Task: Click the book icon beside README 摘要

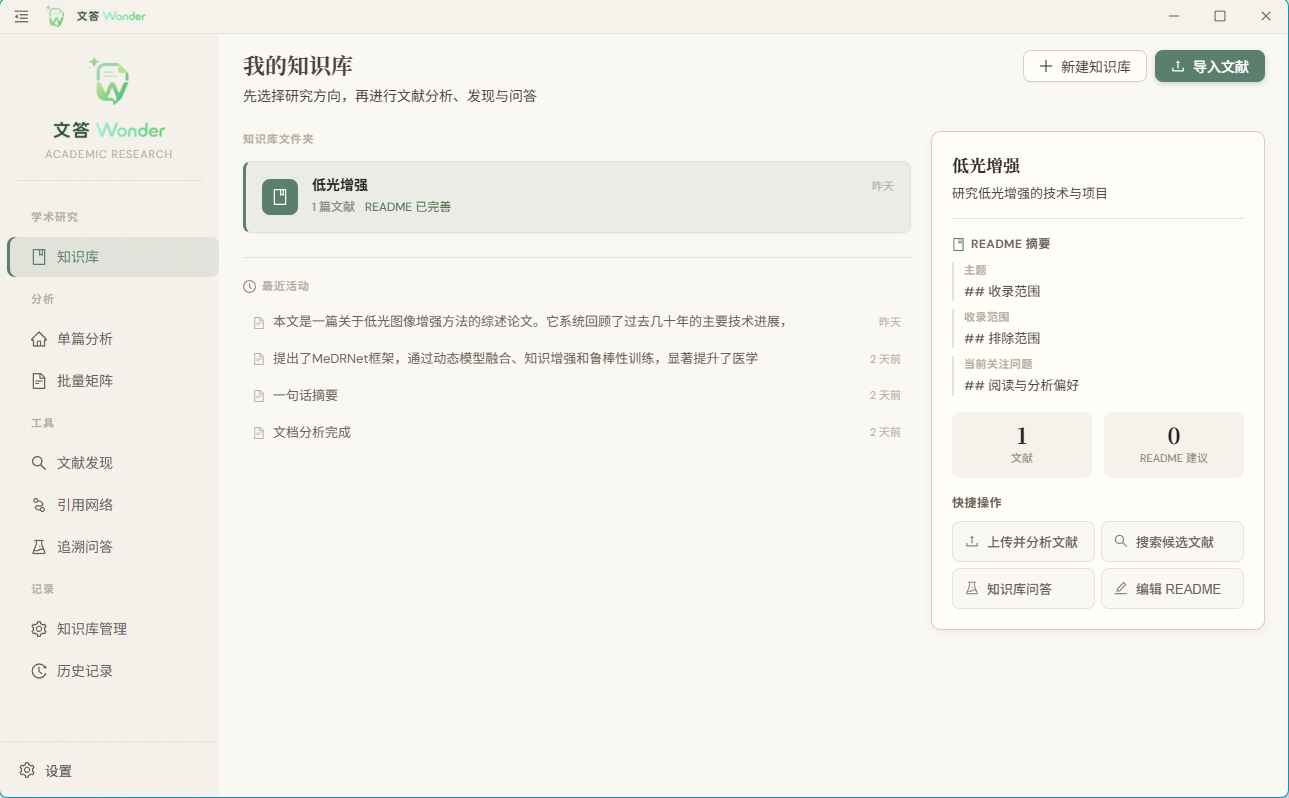Action: pyautogui.click(x=959, y=244)
